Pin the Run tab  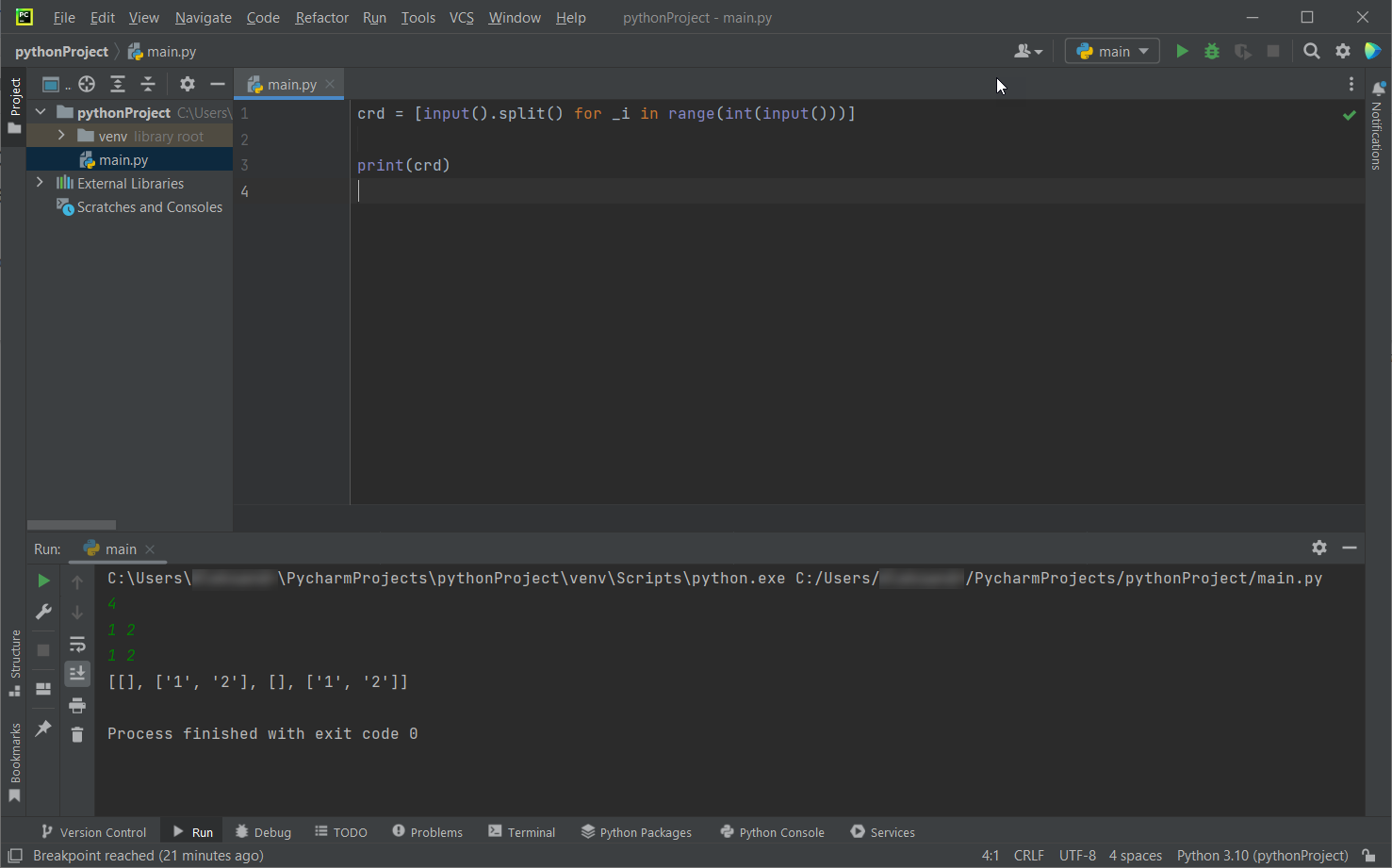pyautogui.click(x=43, y=728)
